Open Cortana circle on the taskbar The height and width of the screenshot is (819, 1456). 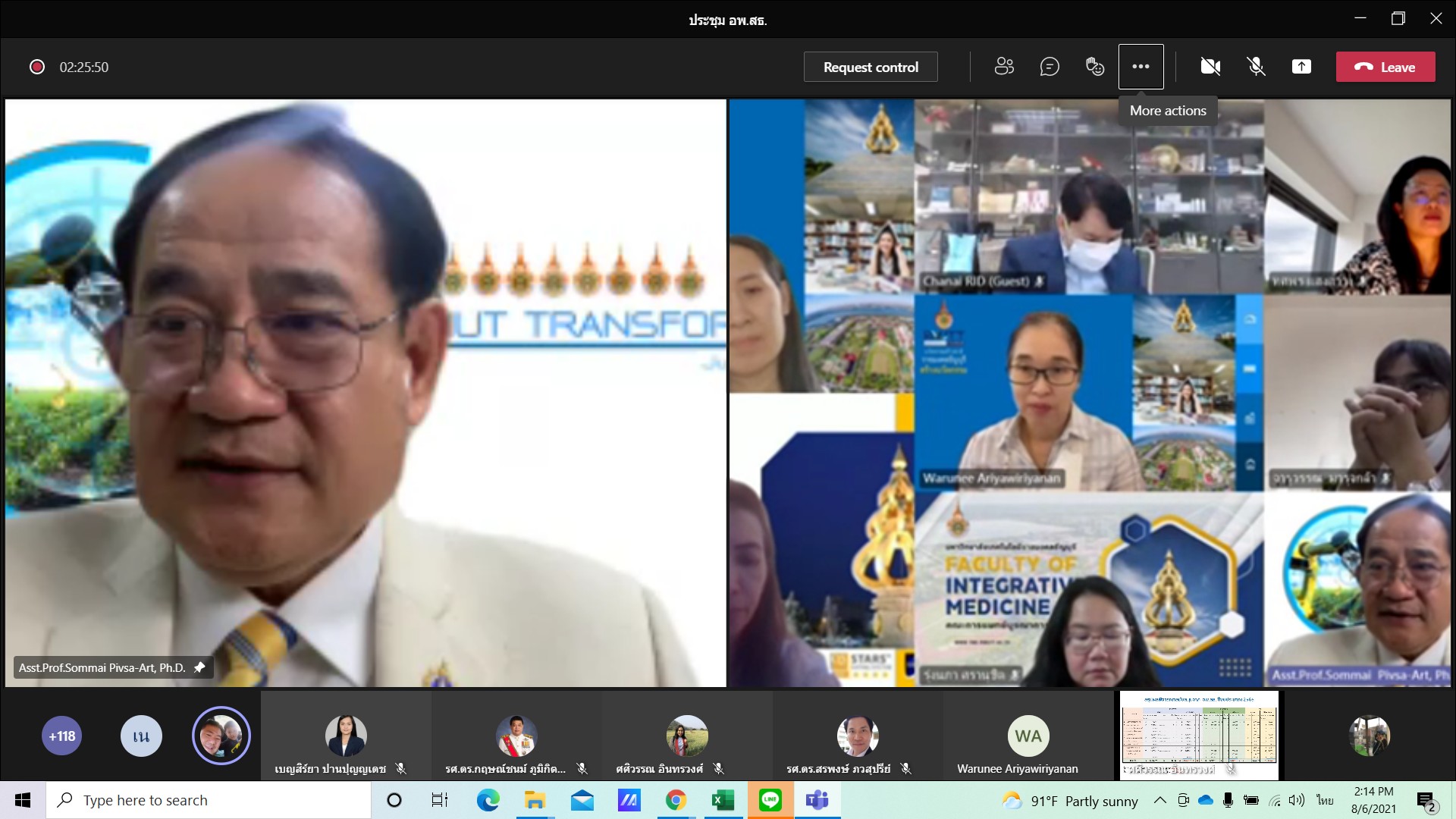394,800
